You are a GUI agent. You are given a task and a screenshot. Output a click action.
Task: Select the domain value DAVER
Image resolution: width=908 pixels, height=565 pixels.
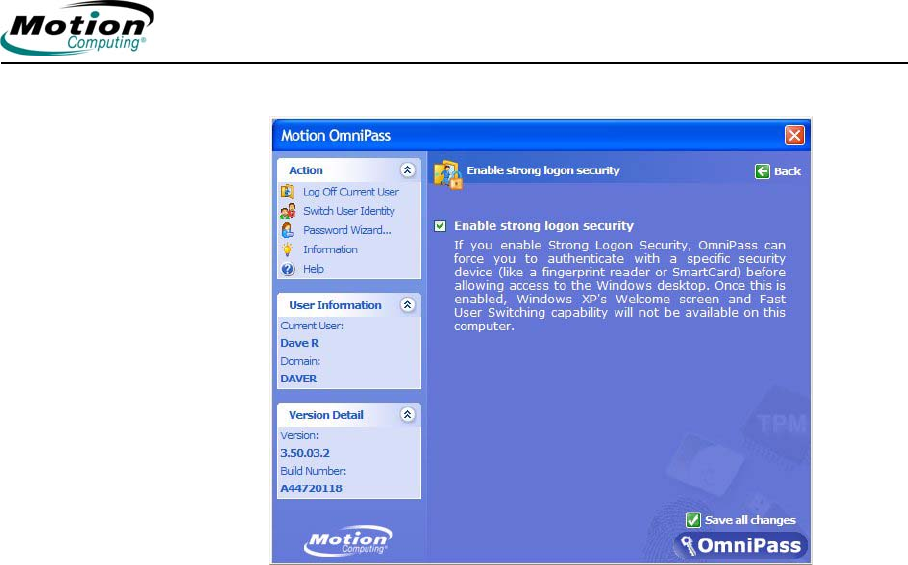click(x=299, y=379)
